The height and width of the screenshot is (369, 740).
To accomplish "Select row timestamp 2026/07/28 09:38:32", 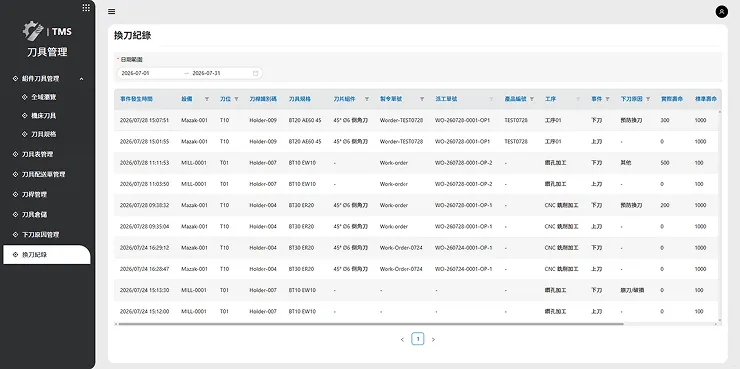I will pyautogui.click(x=144, y=205).
